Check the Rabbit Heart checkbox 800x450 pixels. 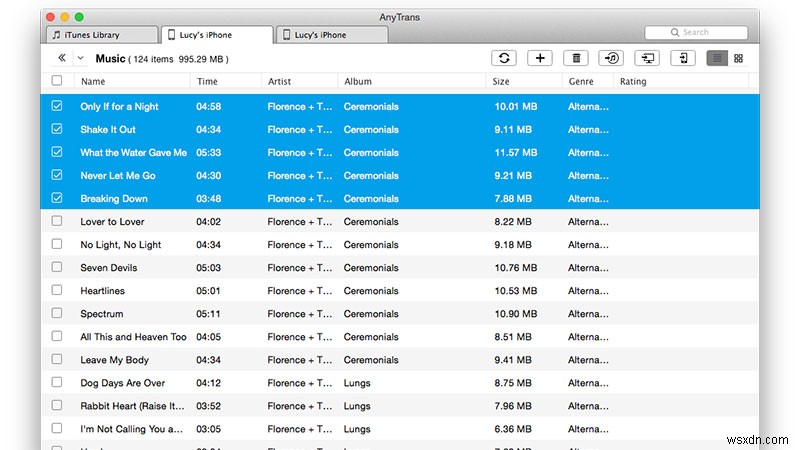tap(57, 405)
